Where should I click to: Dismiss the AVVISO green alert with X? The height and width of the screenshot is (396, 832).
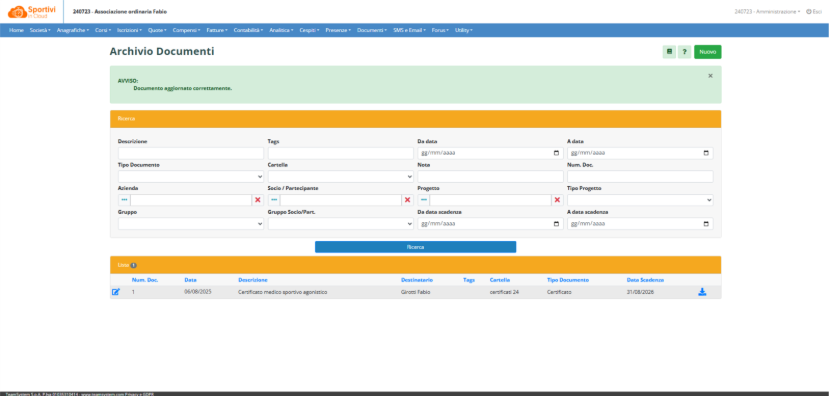point(710,76)
